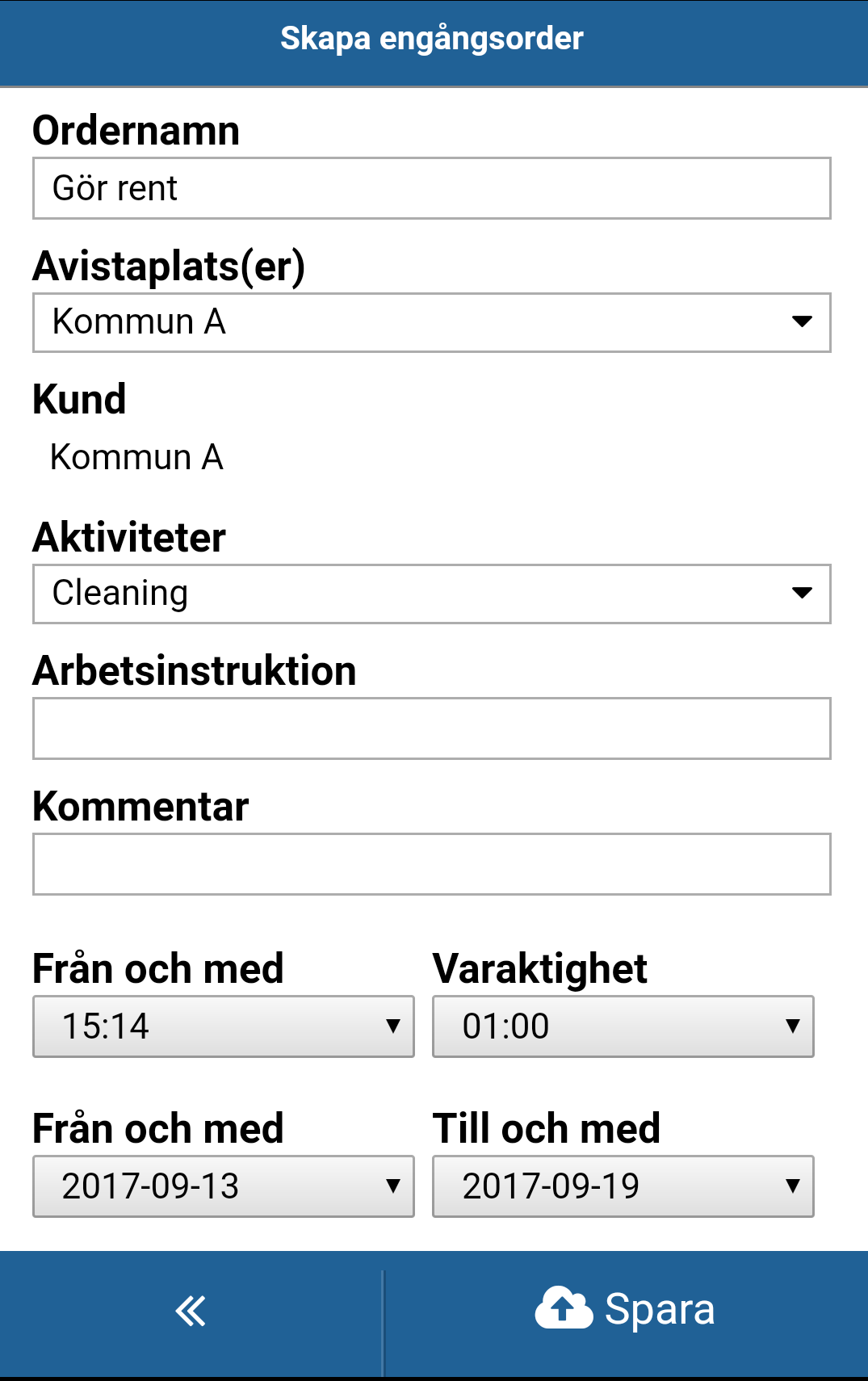This screenshot has height=1381, width=868.
Task: Open the Från och med date dropdown
Action: coord(224,1186)
